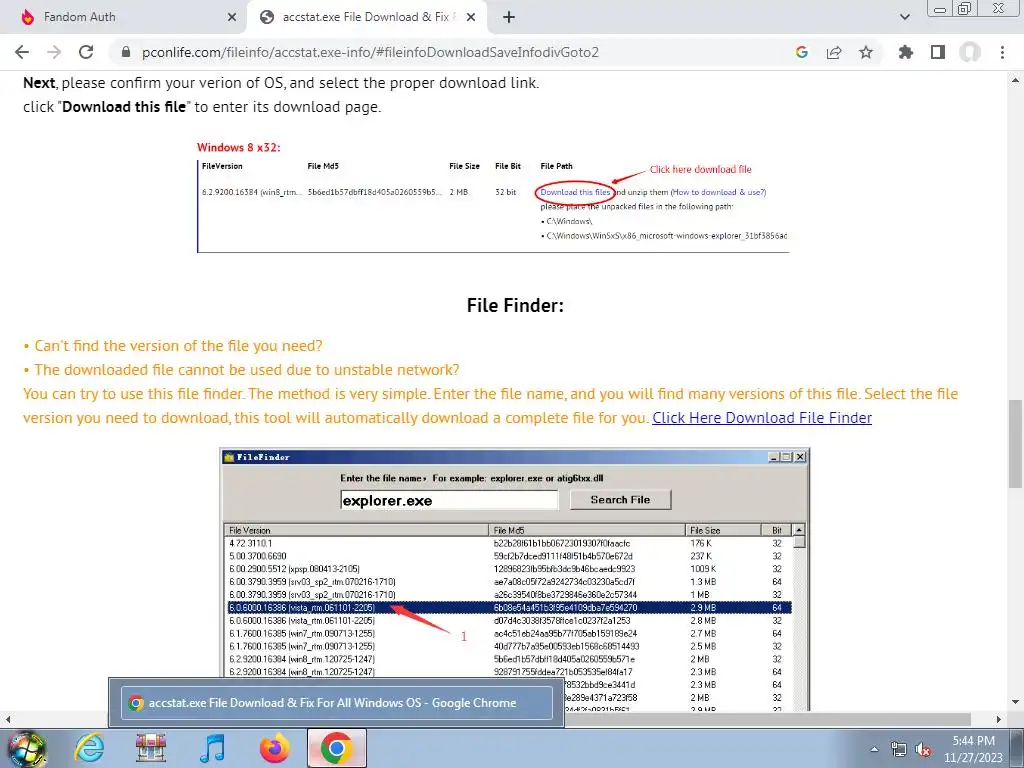Open the profile avatar menu

[x=970, y=52]
